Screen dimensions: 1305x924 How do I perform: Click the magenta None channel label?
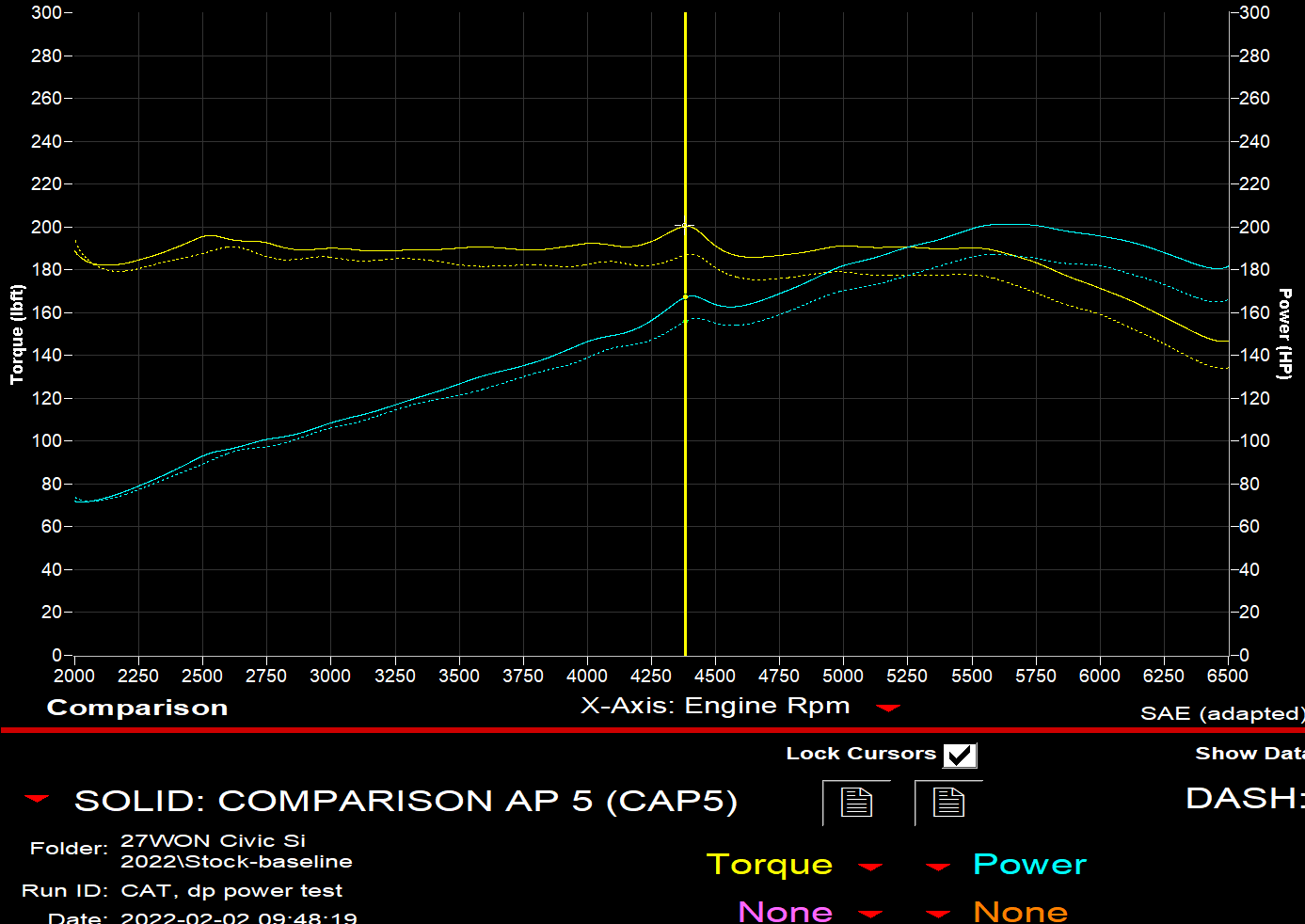click(786, 911)
